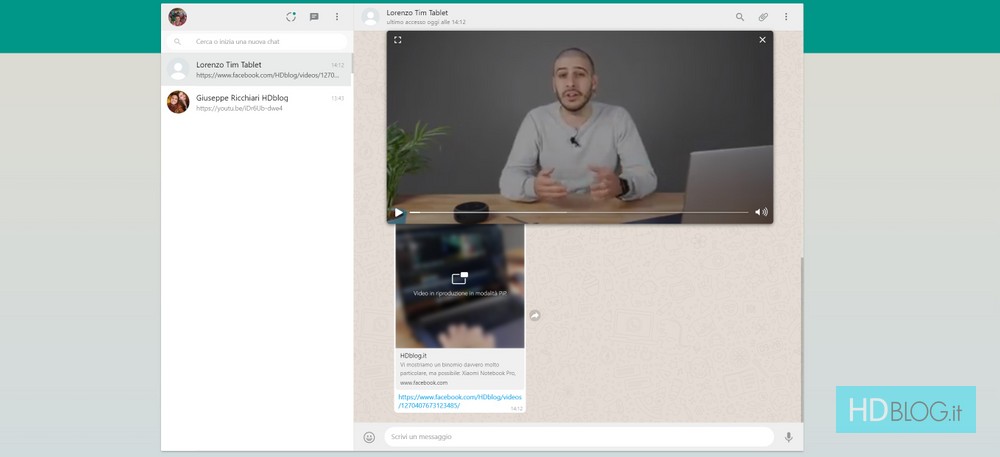Image resolution: width=1000 pixels, height=457 pixels.
Task: Open the sidebar three-dot menu
Action: (x=337, y=17)
